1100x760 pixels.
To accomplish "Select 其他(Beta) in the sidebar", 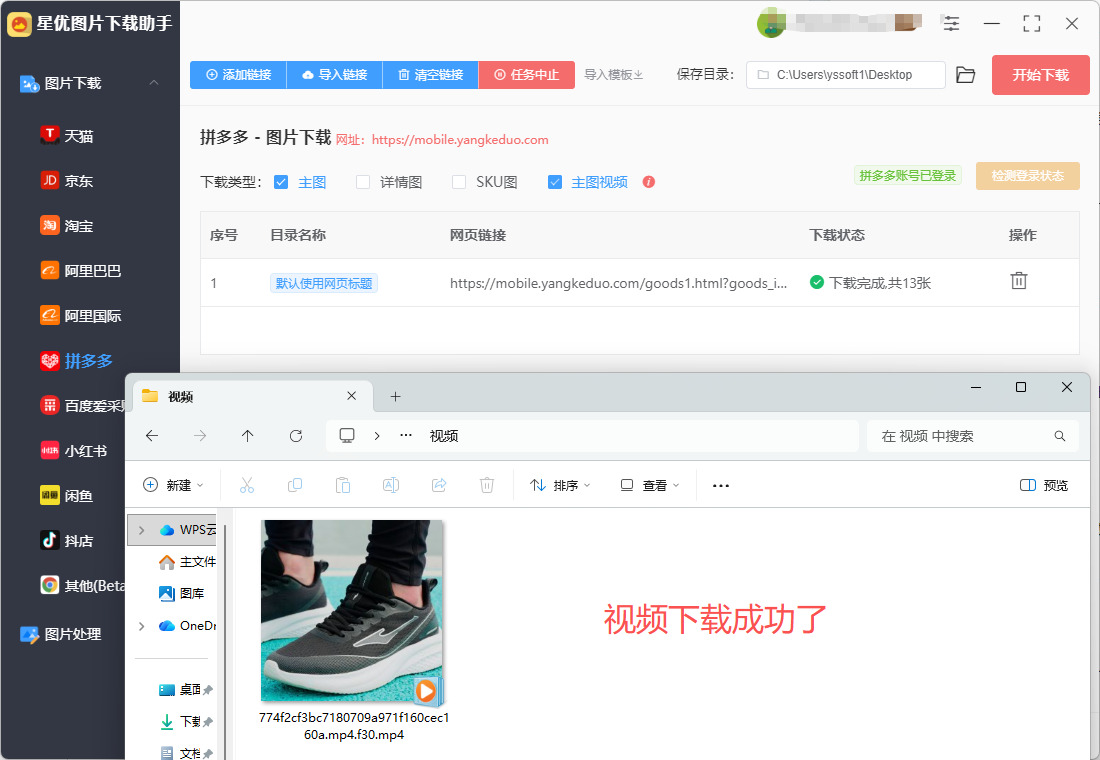I will 83,585.
